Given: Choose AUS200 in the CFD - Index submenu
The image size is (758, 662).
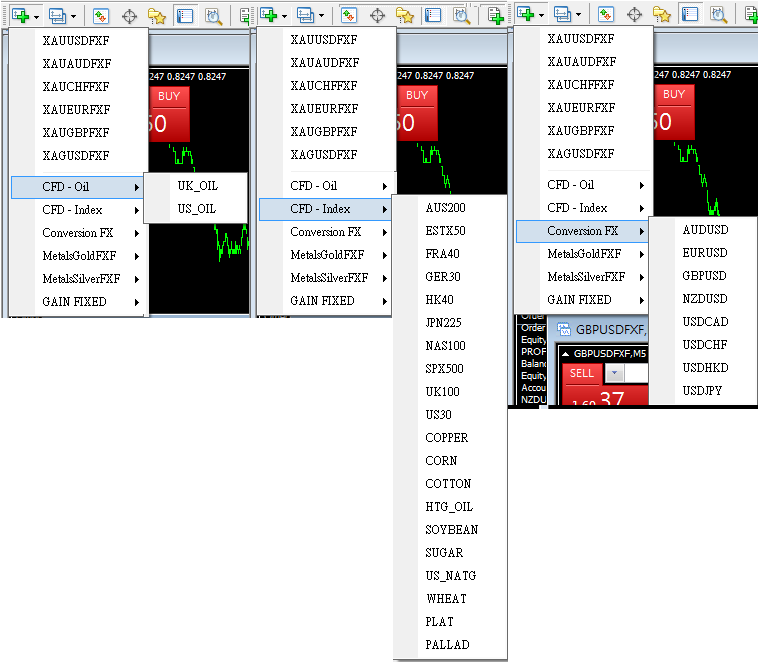Looking at the screenshot, I should click(x=445, y=208).
